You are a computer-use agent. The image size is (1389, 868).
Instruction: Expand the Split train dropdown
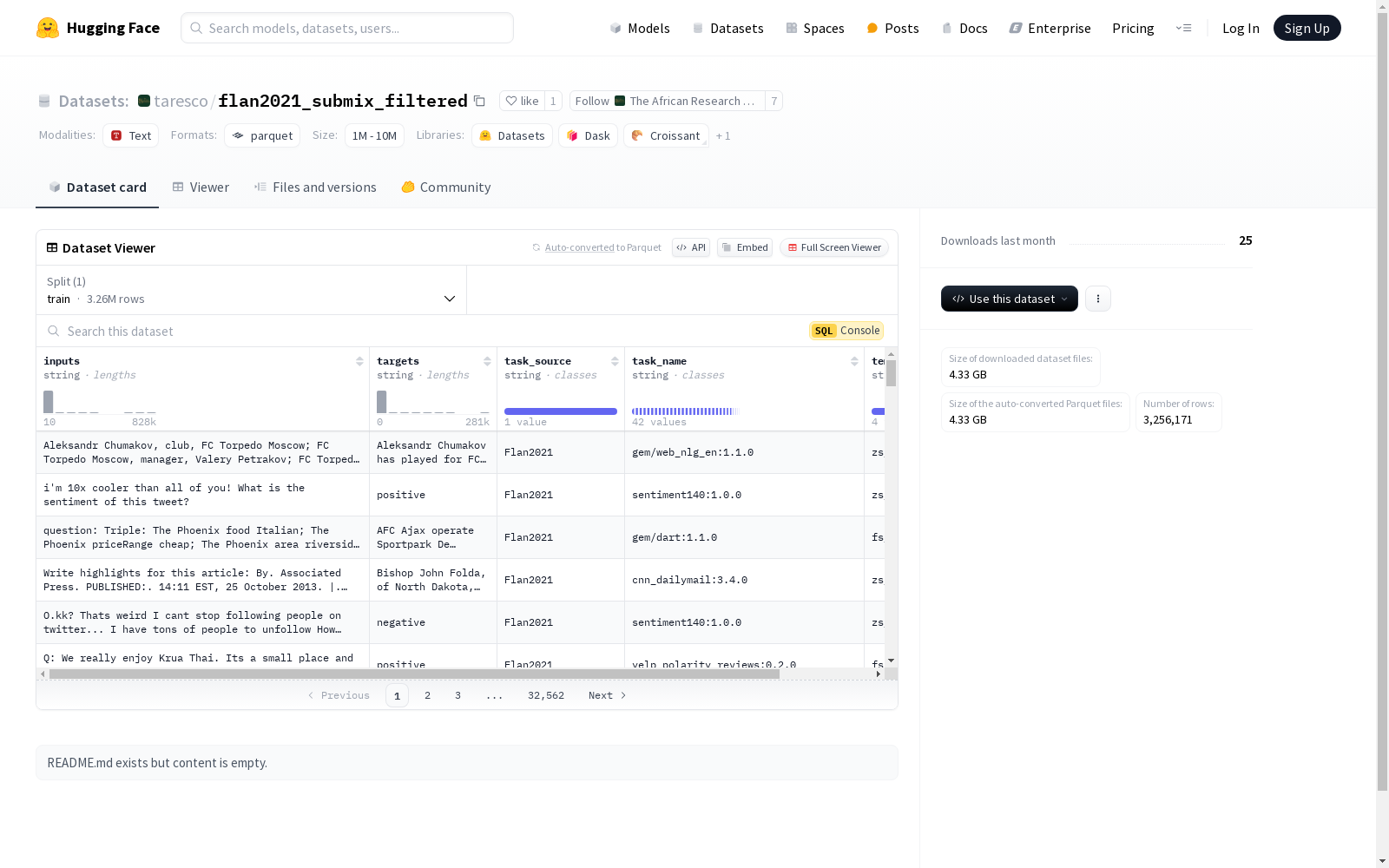point(252,290)
